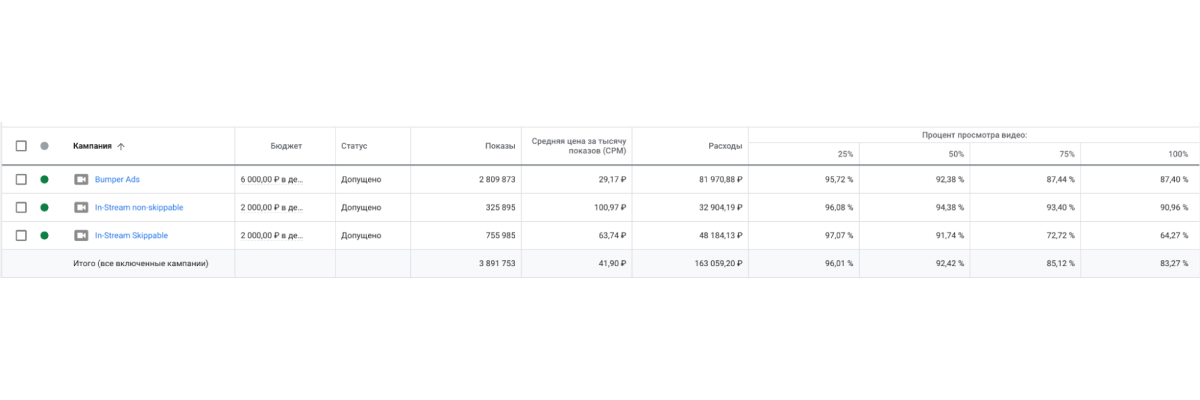This screenshot has height=400, width=1200.
Task: Select the Bumper Ads row checkbox
Action: pyautogui.click(x=21, y=180)
